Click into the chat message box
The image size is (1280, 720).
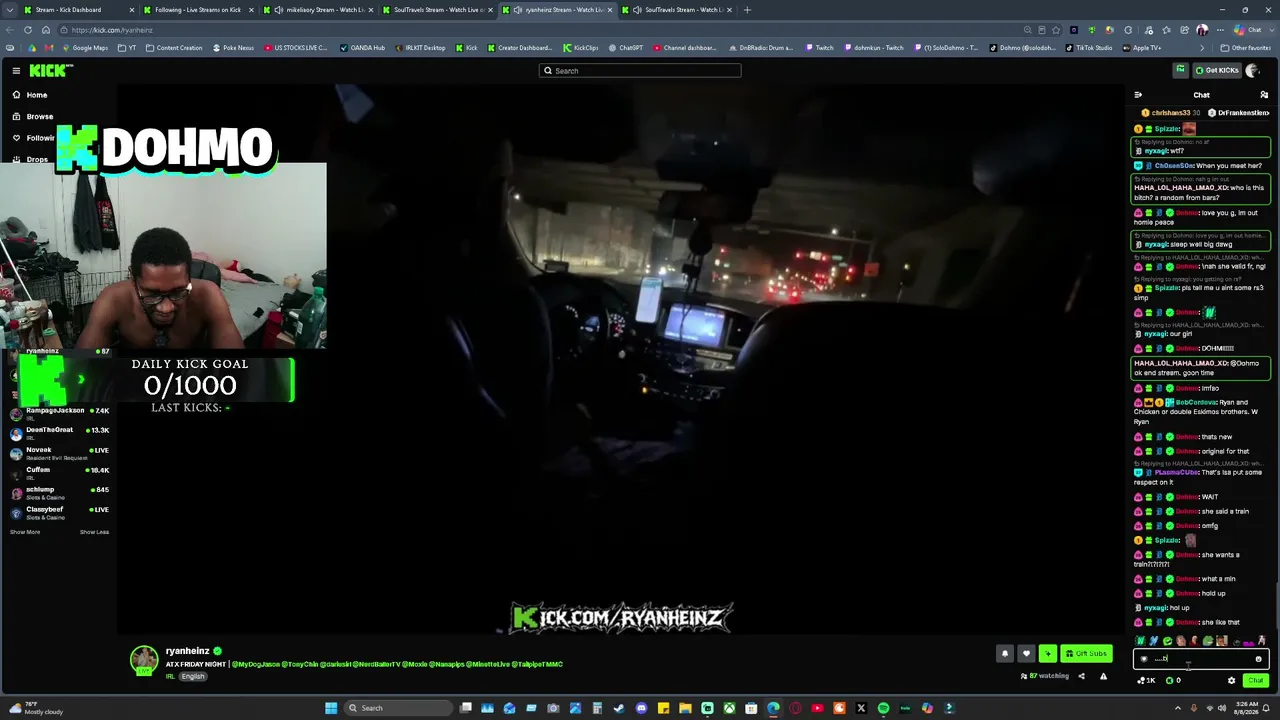tap(1200, 659)
